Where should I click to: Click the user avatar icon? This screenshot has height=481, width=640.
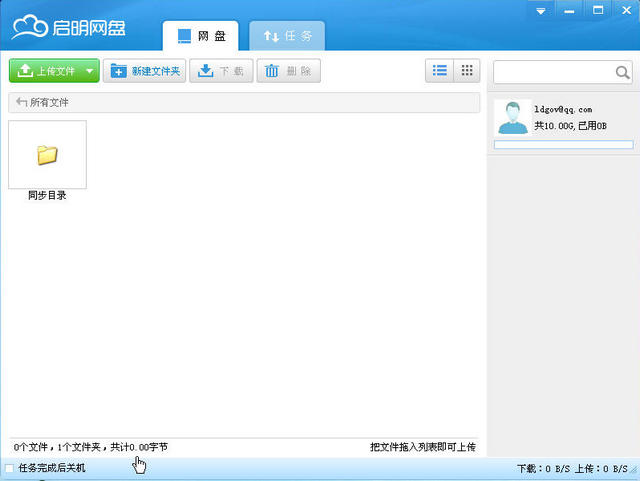click(x=513, y=118)
